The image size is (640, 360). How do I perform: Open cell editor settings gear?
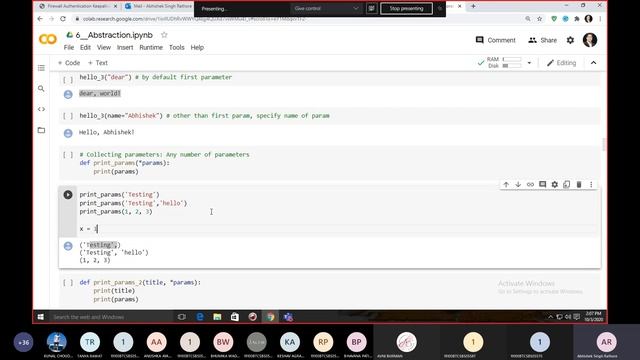click(554, 184)
